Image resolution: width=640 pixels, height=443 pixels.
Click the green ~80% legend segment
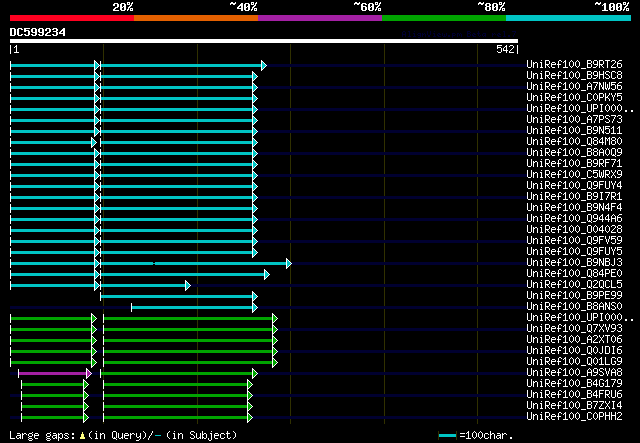(444, 18)
